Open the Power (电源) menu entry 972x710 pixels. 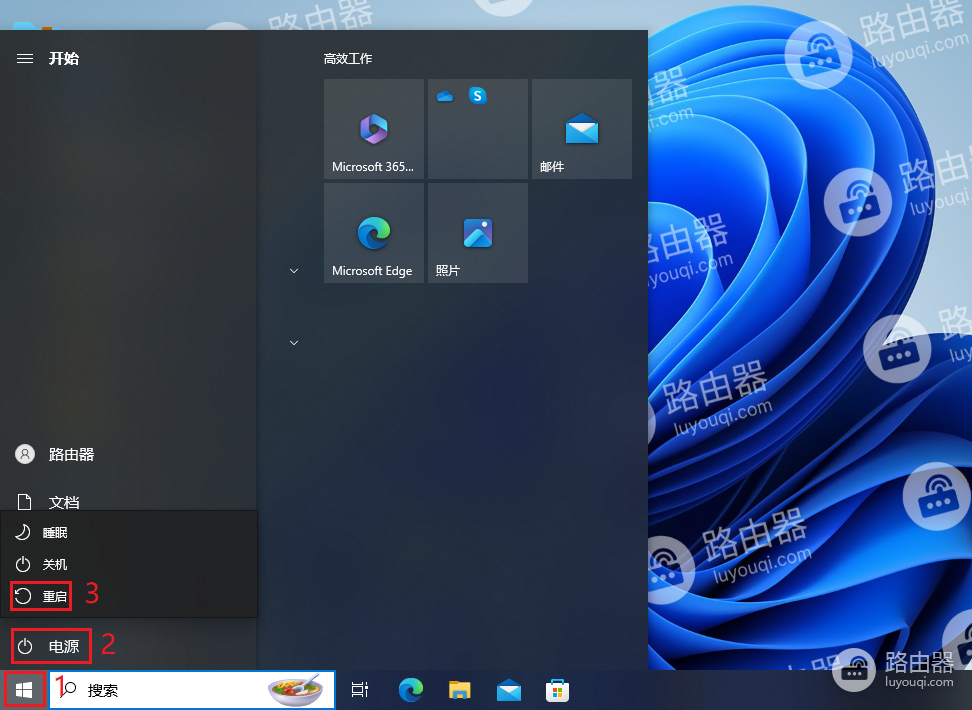click(51, 646)
